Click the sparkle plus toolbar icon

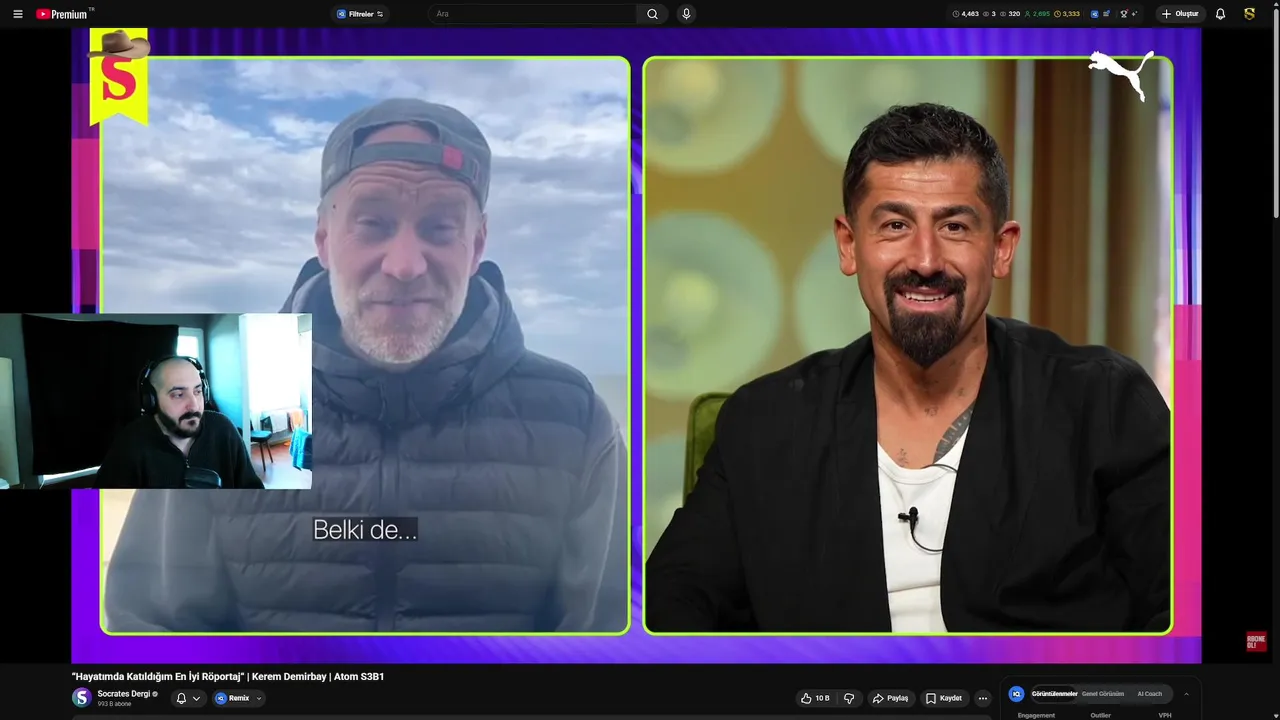pos(1135,14)
